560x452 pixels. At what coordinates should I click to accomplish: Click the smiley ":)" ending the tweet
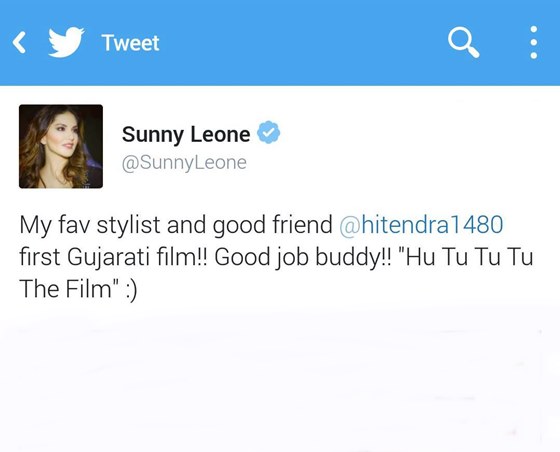tap(131, 290)
